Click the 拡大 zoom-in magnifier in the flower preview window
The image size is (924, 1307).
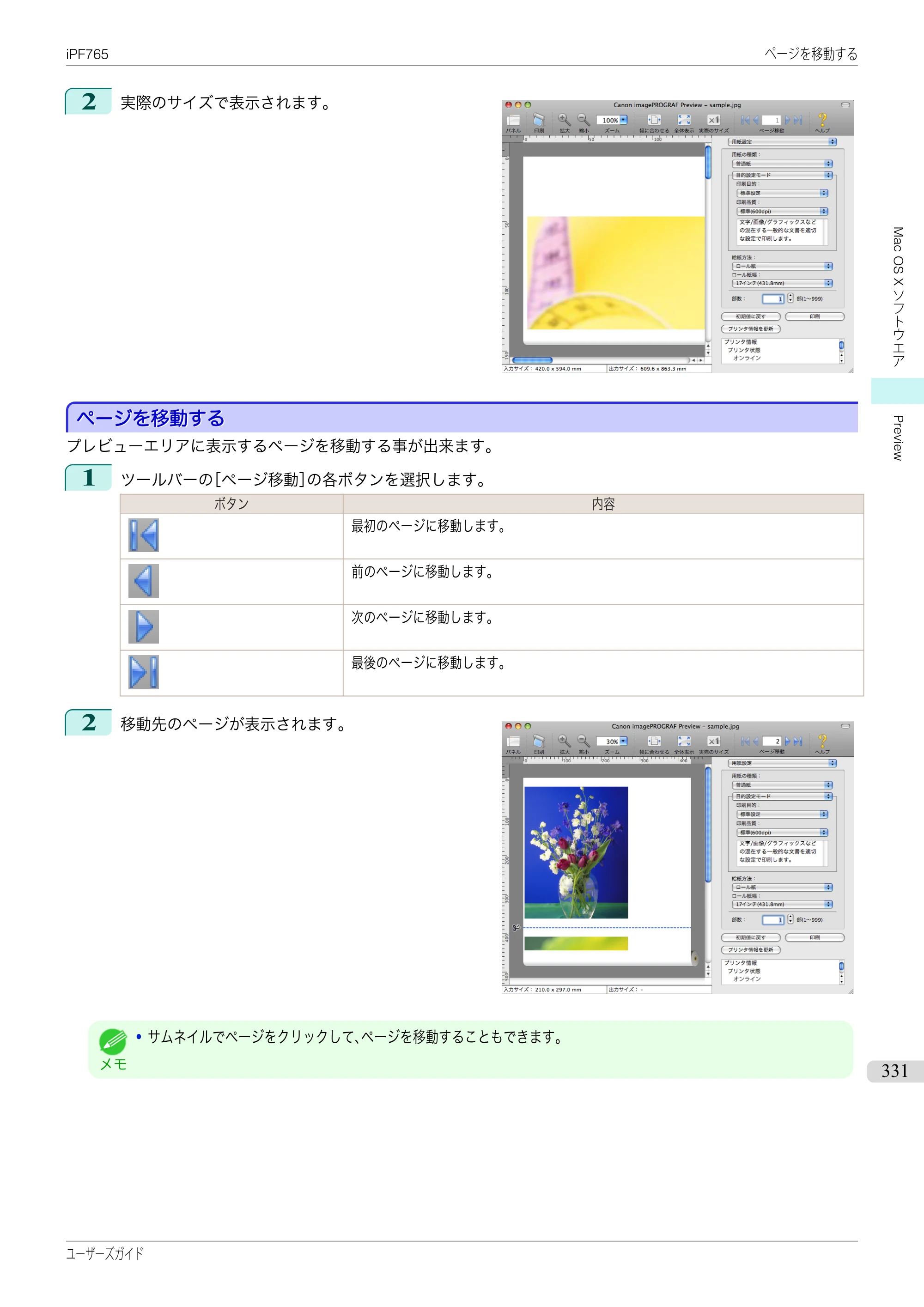564,741
